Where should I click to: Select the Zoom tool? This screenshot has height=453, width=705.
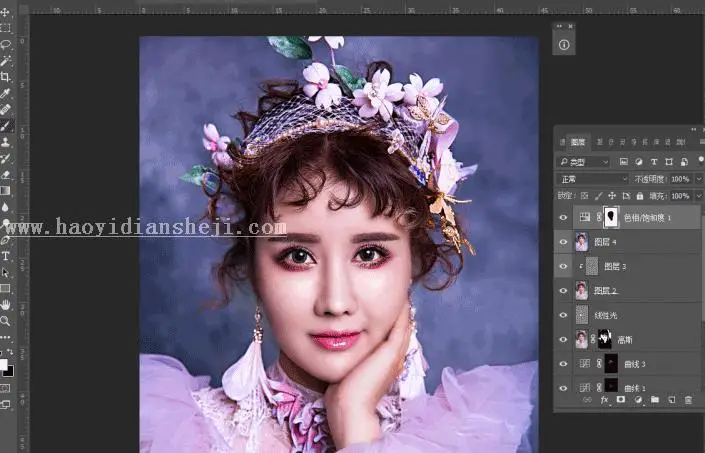point(5,321)
